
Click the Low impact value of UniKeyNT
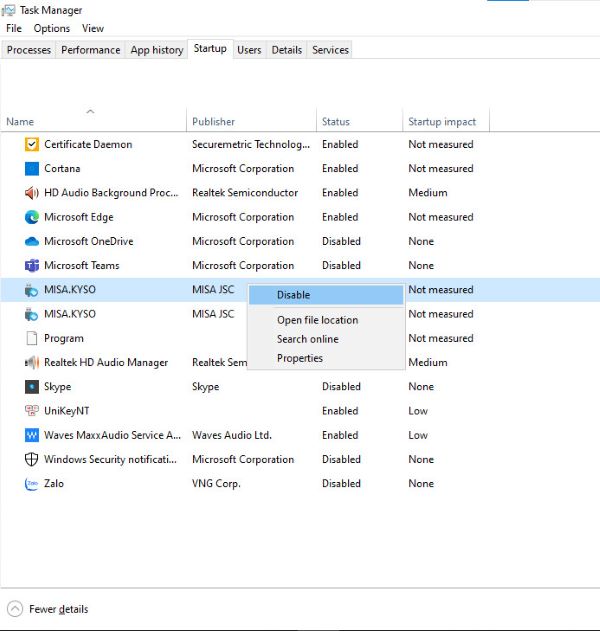(418, 411)
